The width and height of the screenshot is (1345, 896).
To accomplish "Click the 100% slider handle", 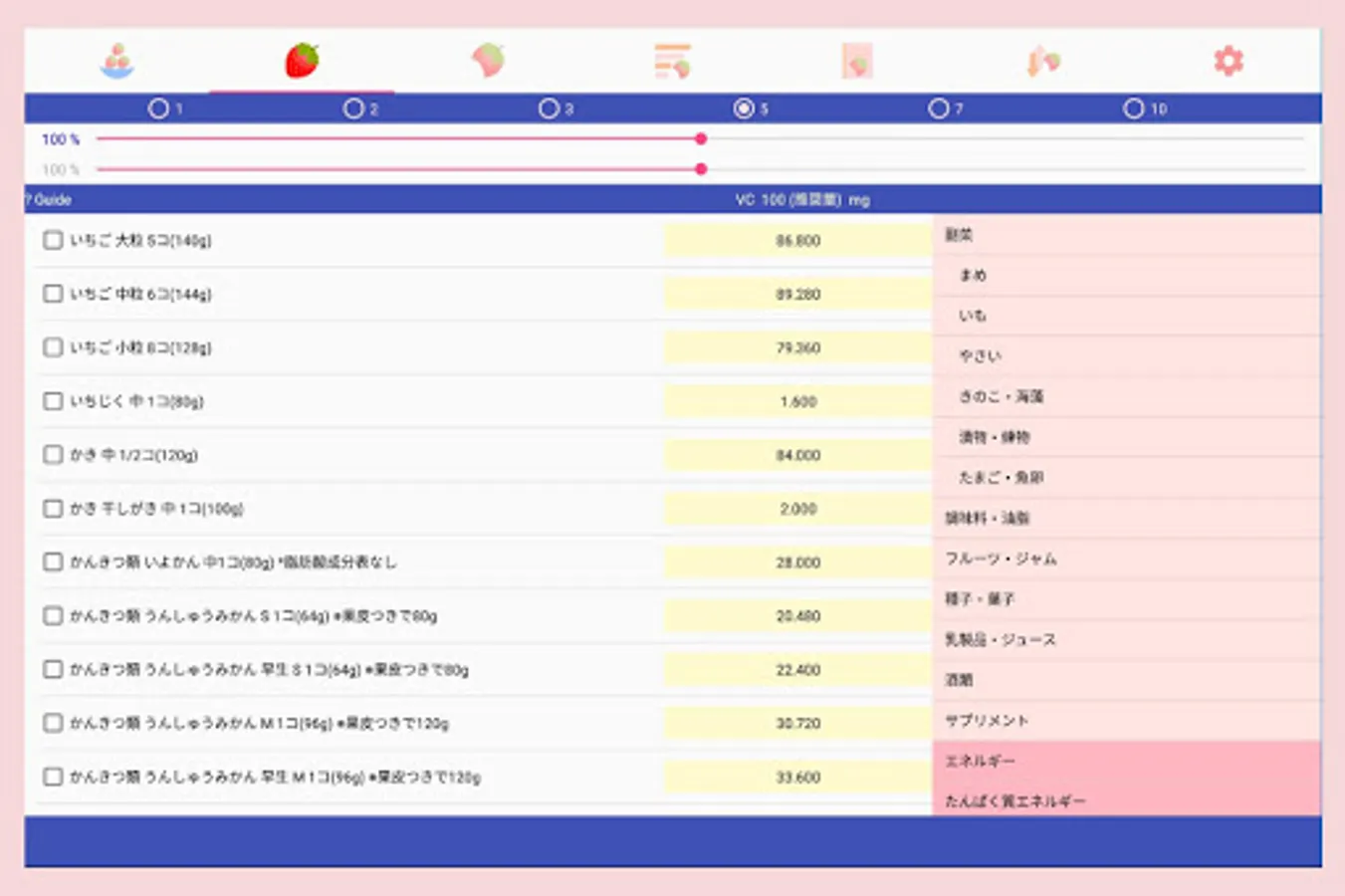I will [x=701, y=139].
